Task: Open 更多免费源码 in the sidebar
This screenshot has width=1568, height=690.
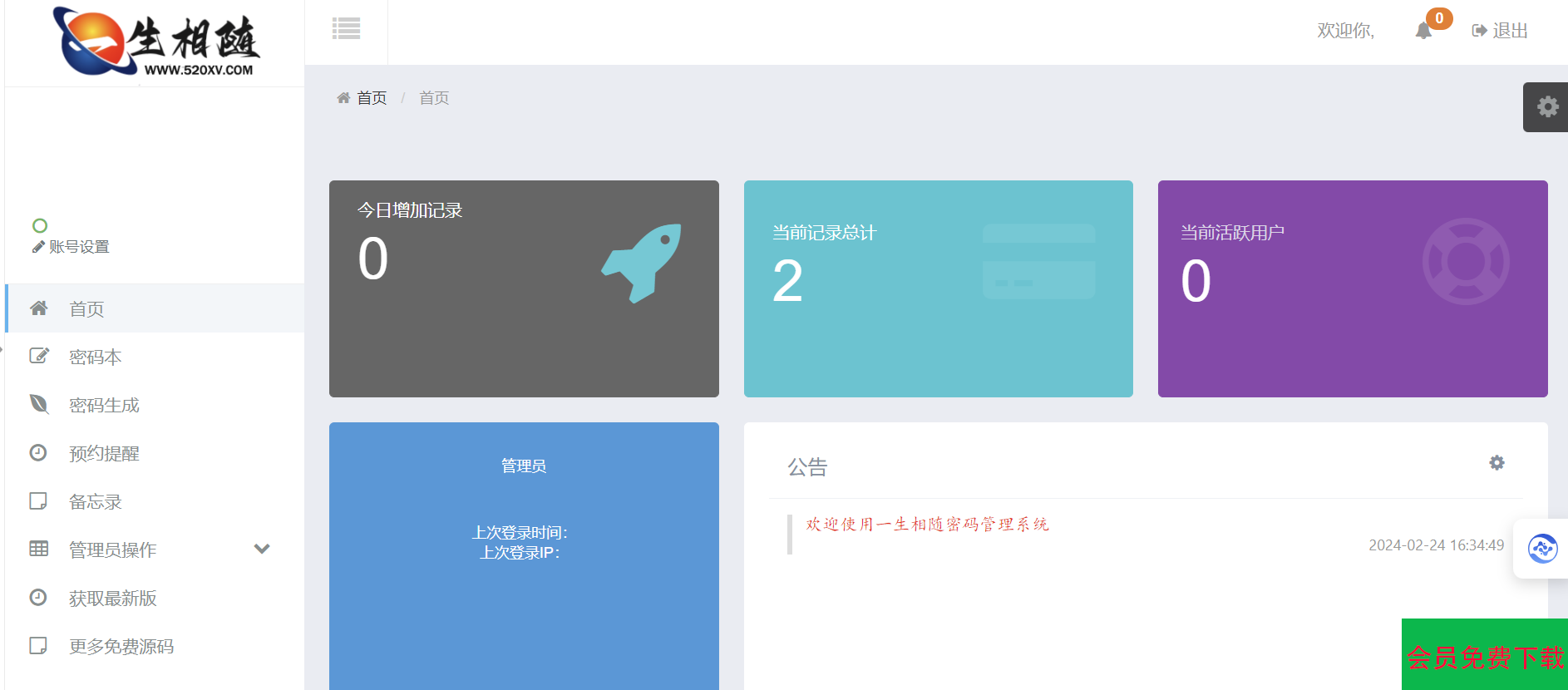Action: coord(121,647)
